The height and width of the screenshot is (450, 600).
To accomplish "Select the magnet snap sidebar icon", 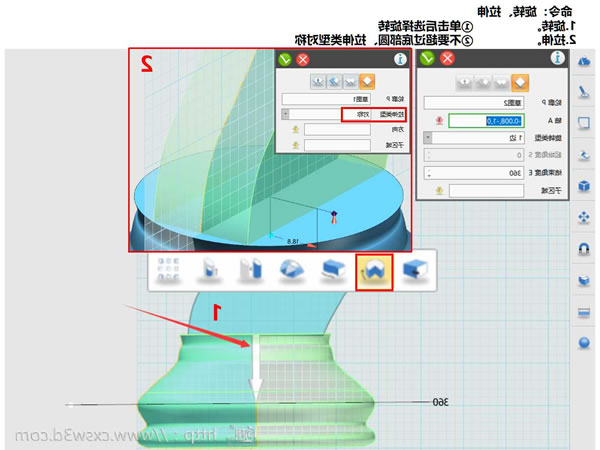I will [584, 249].
